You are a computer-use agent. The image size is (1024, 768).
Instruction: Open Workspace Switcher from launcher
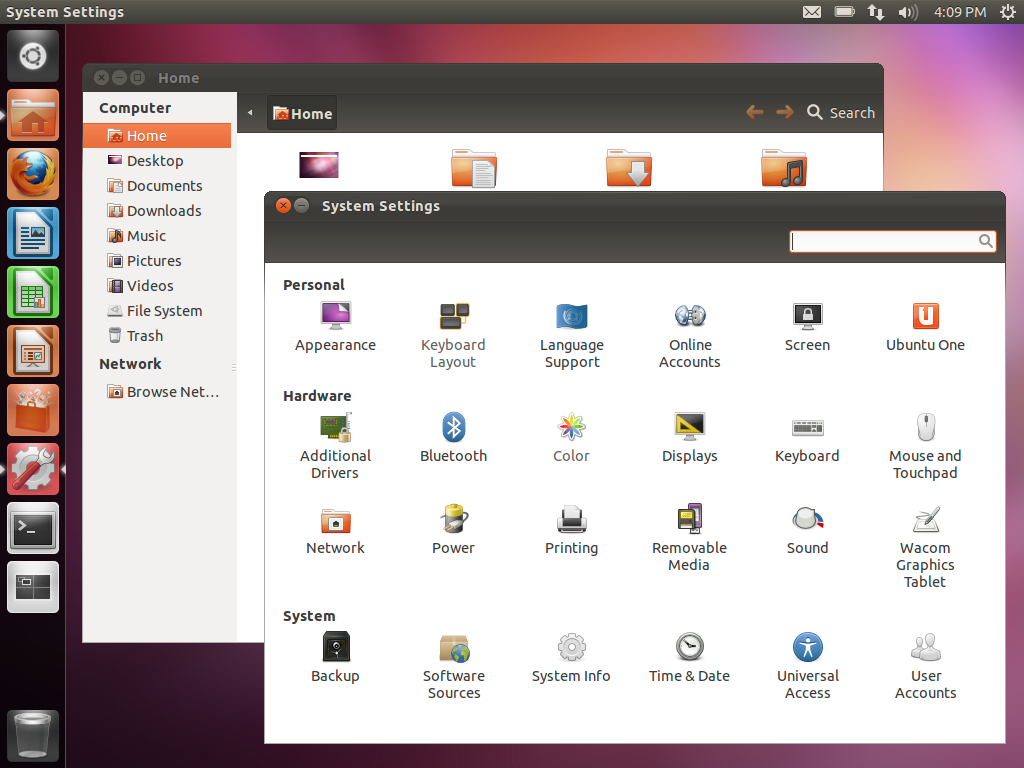click(x=33, y=587)
